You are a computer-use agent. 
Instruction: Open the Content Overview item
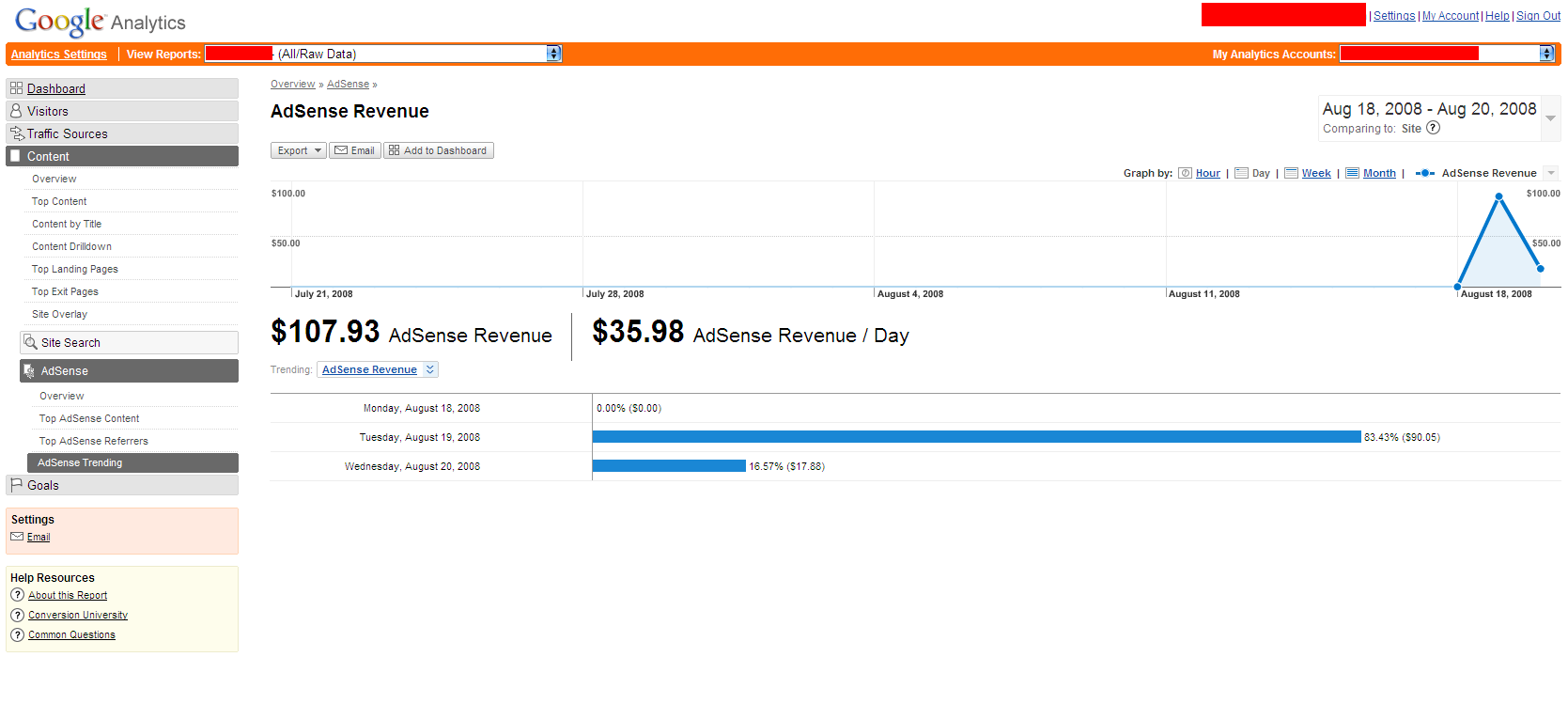point(54,179)
